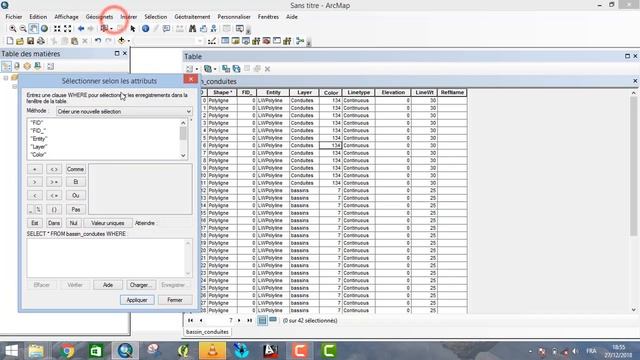Screen dimensions: 640x360
Task: Click the Linetype column header
Action: (x=359, y=93)
